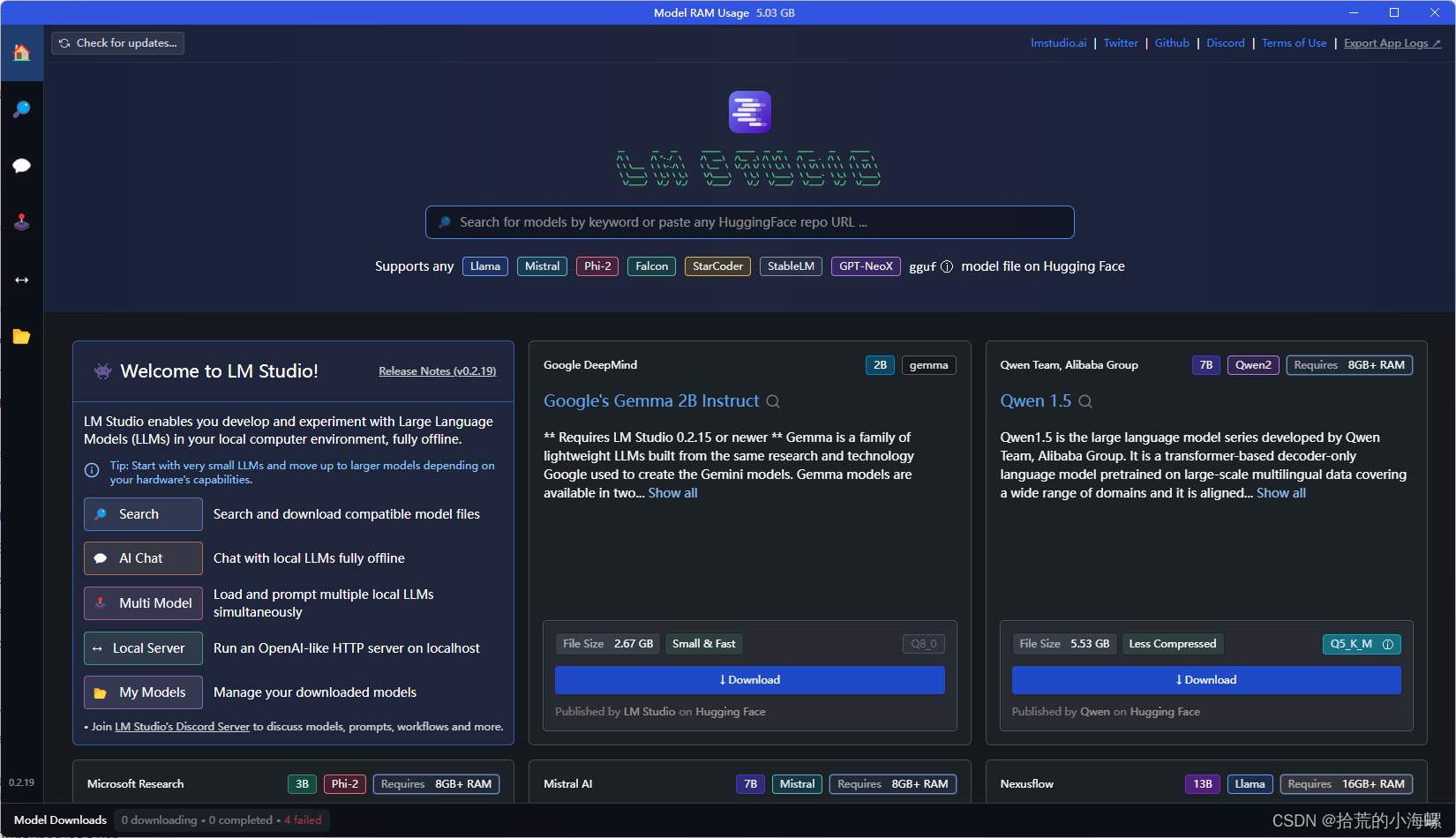Click the '4 failed' downloads status

pos(303,820)
